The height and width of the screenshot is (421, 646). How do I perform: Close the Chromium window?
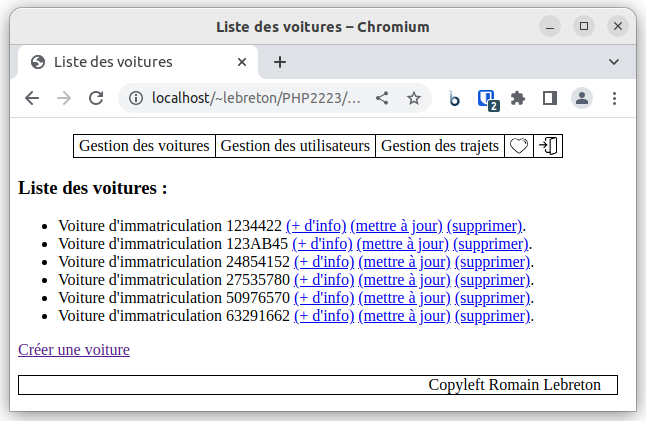click(618, 27)
